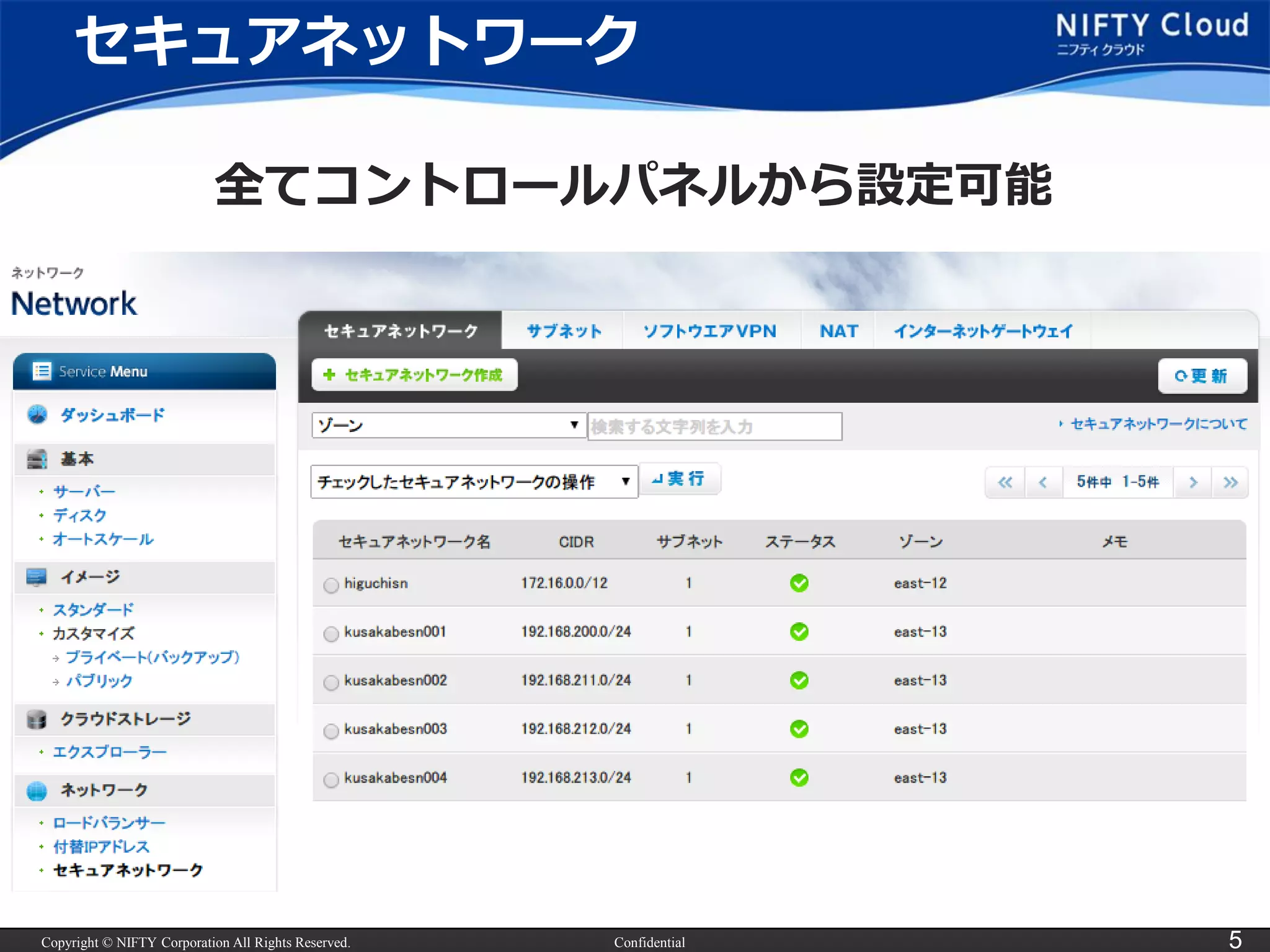Click the 更新 refresh button
This screenshot has width=1270, height=952.
click(x=1202, y=376)
